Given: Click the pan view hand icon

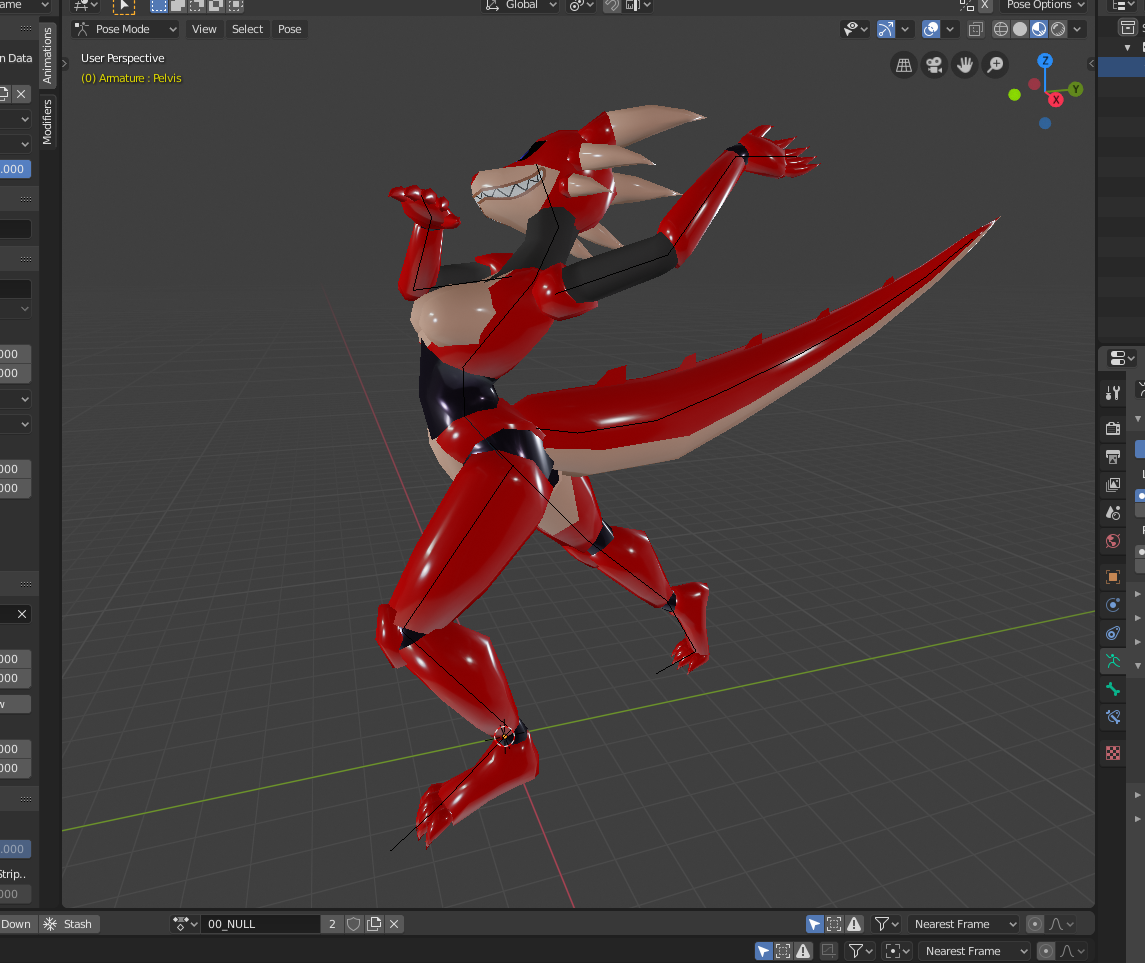Looking at the screenshot, I should tap(965, 65).
